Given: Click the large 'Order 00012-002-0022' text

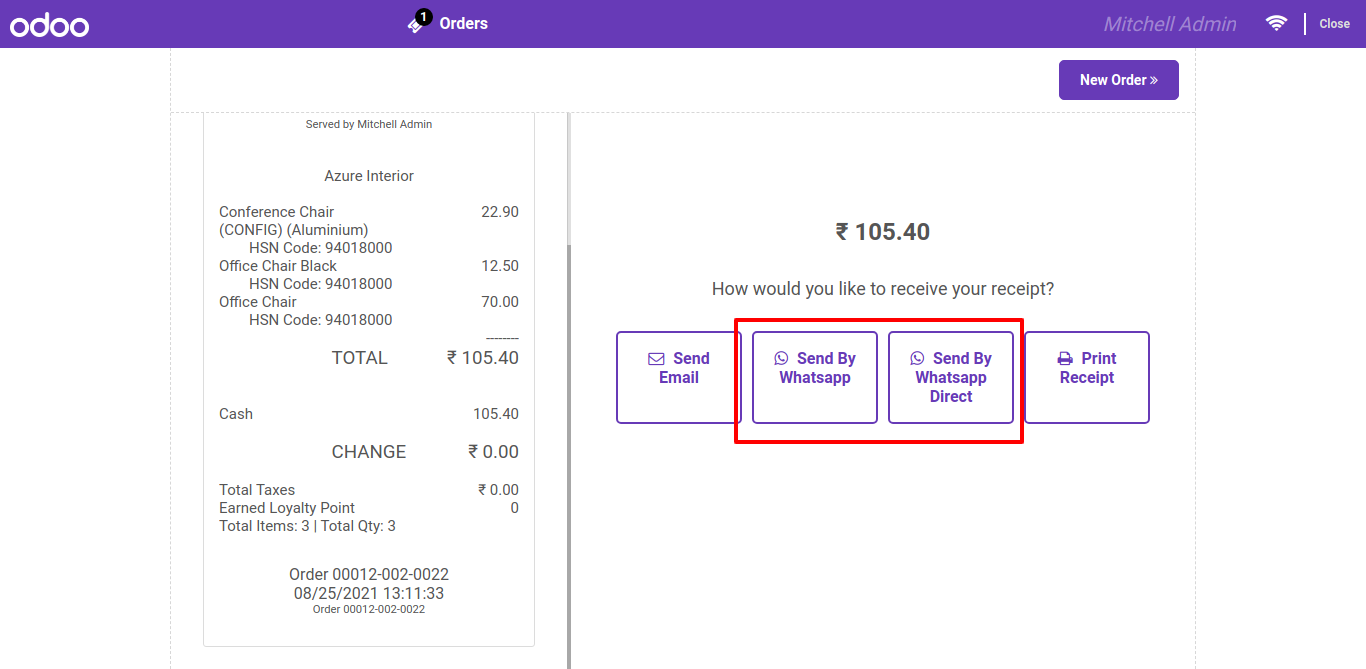Looking at the screenshot, I should pyautogui.click(x=369, y=575).
